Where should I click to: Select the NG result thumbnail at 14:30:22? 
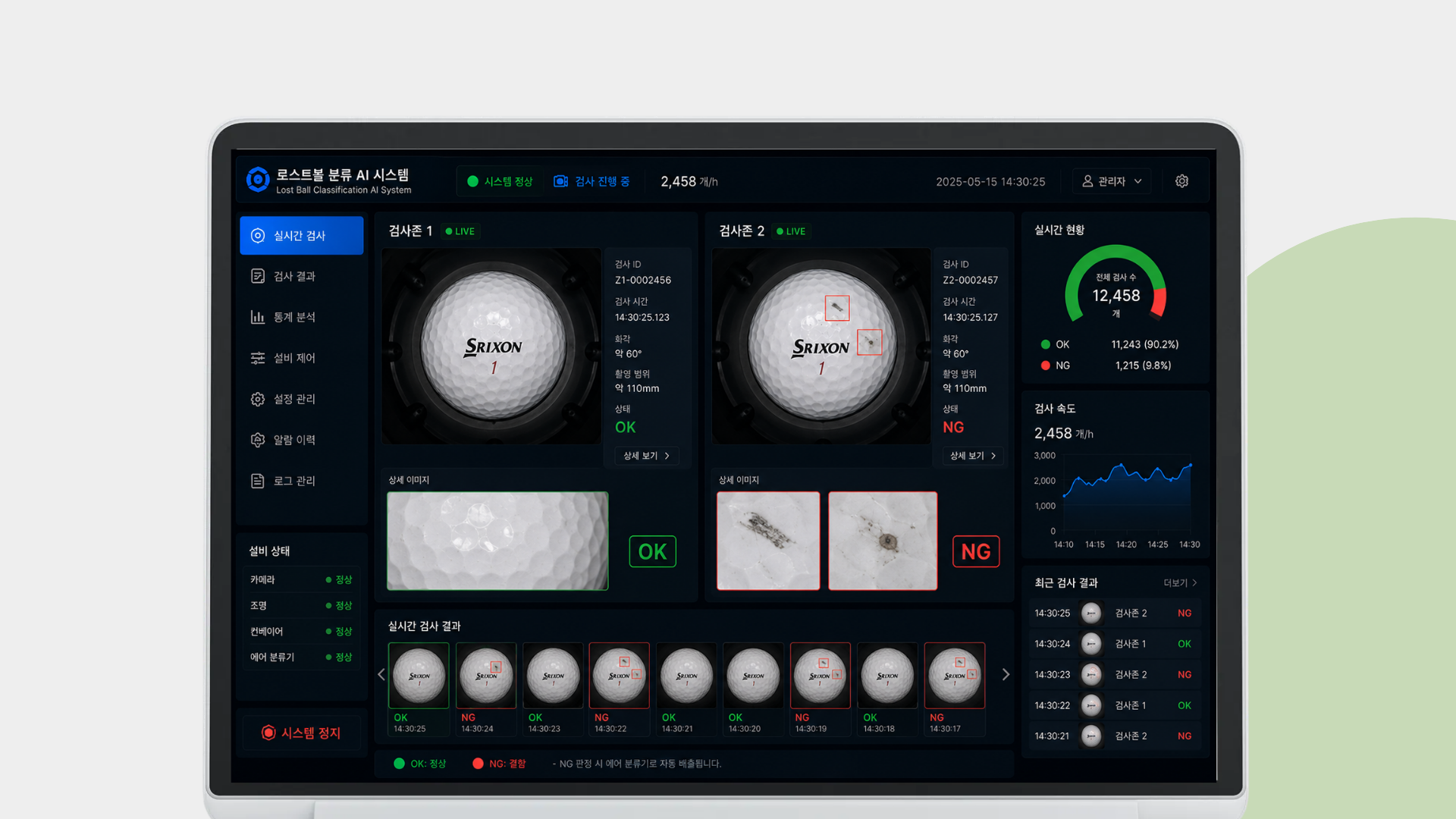(620, 689)
